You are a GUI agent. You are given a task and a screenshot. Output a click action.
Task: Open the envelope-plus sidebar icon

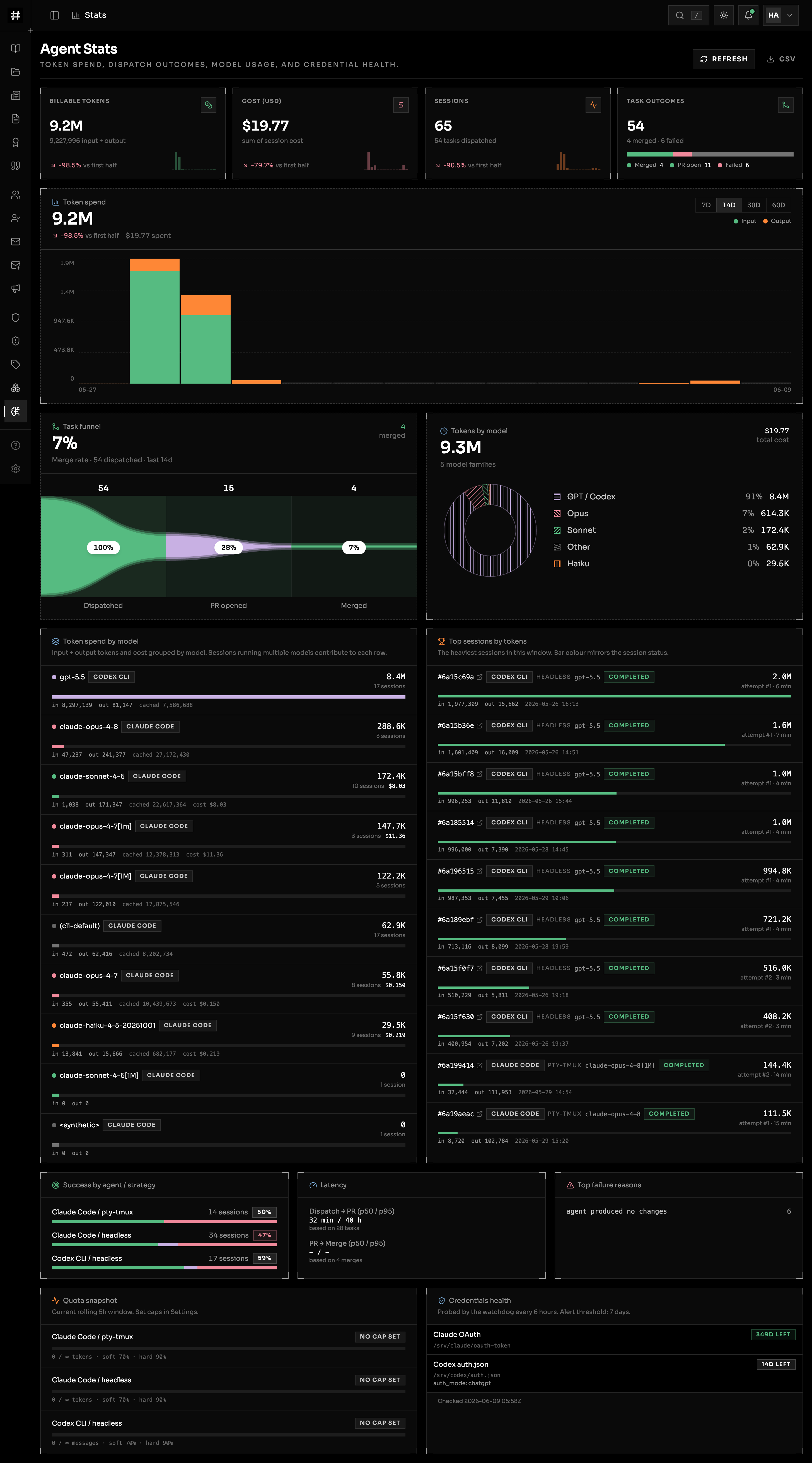[15, 265]
